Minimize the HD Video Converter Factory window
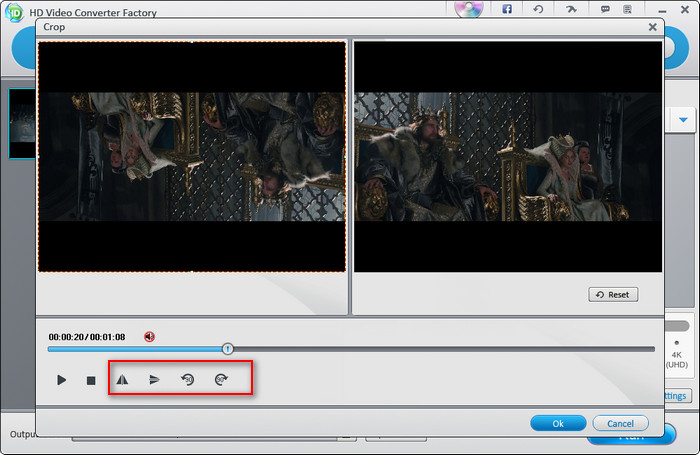Viewport: 700px width, 455px height. [x=662, y=11]
